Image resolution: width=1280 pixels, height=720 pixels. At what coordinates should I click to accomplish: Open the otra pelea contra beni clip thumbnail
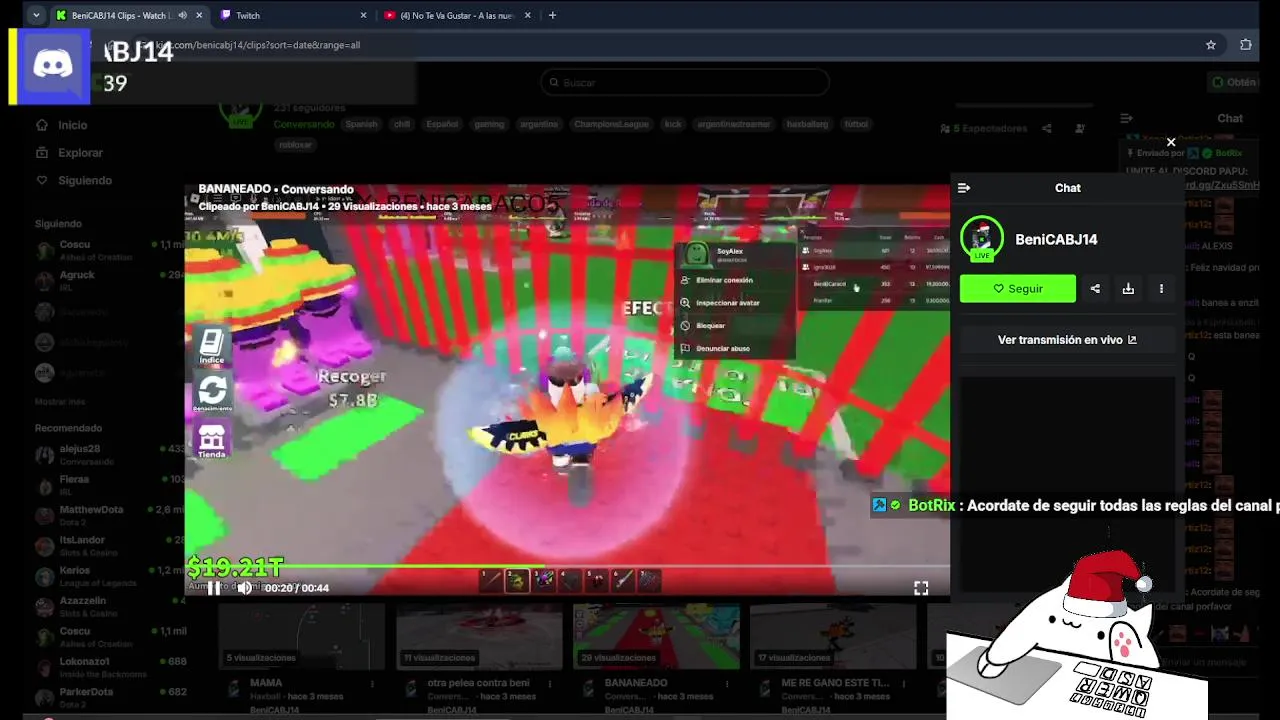[x=478, y=636]
